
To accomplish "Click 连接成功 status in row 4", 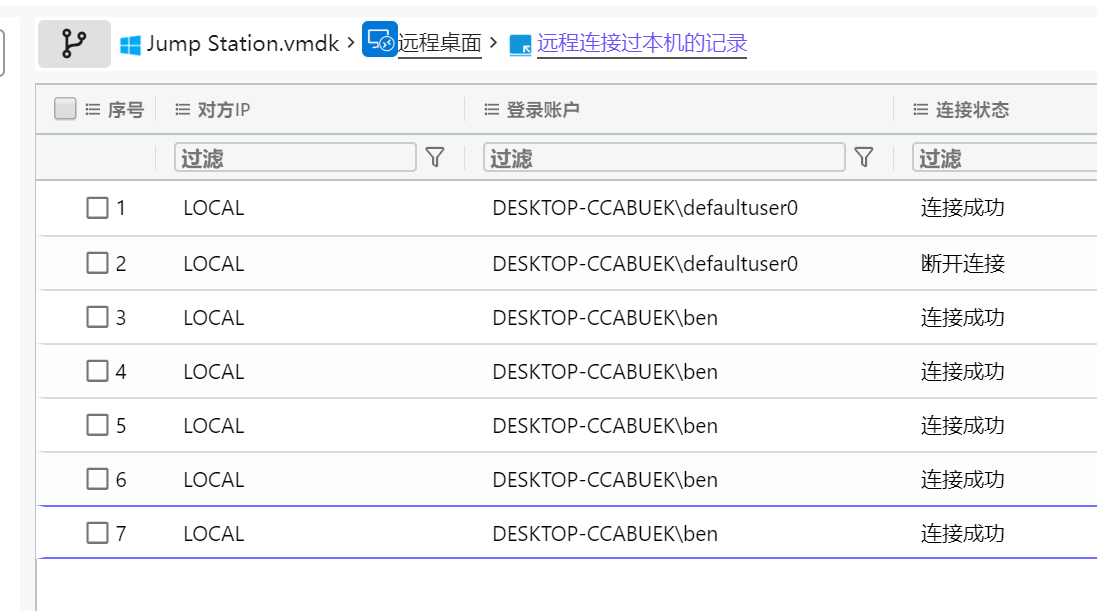I will (x=963, y=372).
